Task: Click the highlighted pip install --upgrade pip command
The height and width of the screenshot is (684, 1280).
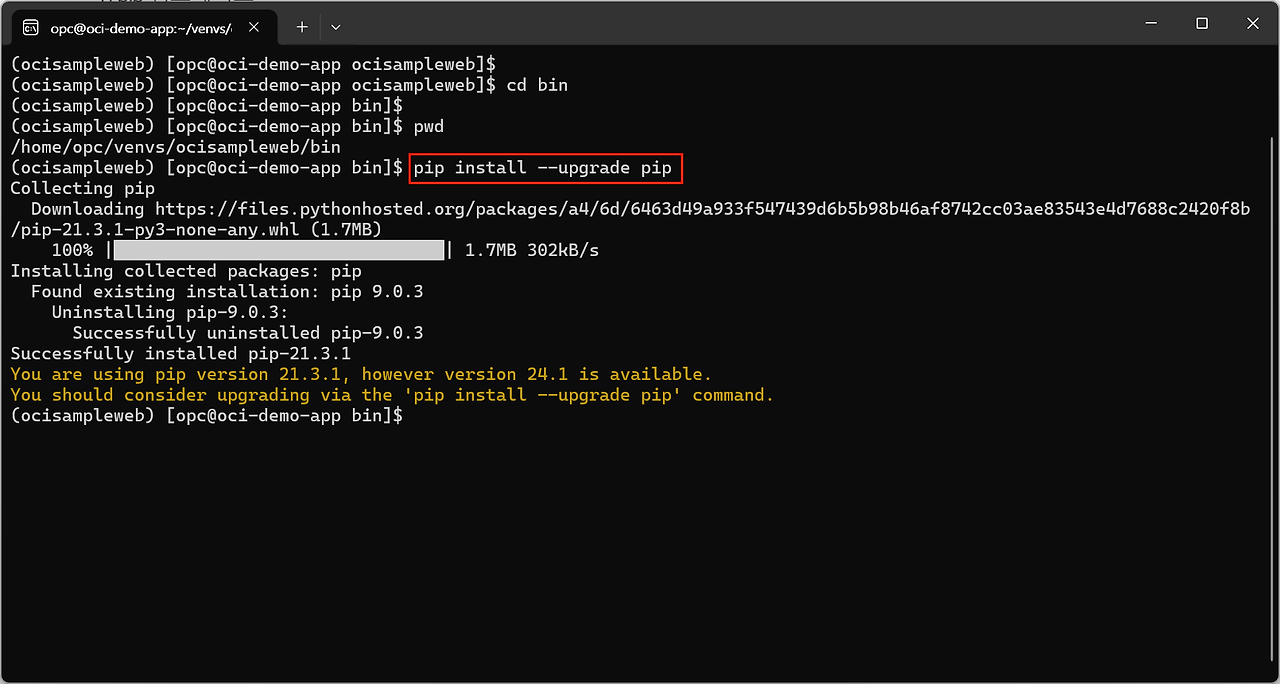Action: point(545,168)
